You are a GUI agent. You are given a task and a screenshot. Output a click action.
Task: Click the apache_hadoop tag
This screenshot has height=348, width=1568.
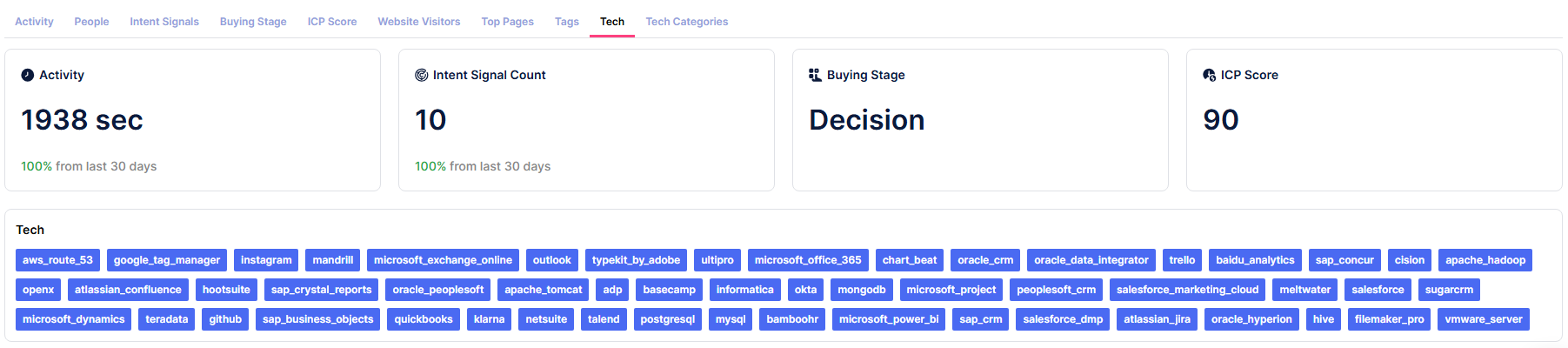(1485, 260)
